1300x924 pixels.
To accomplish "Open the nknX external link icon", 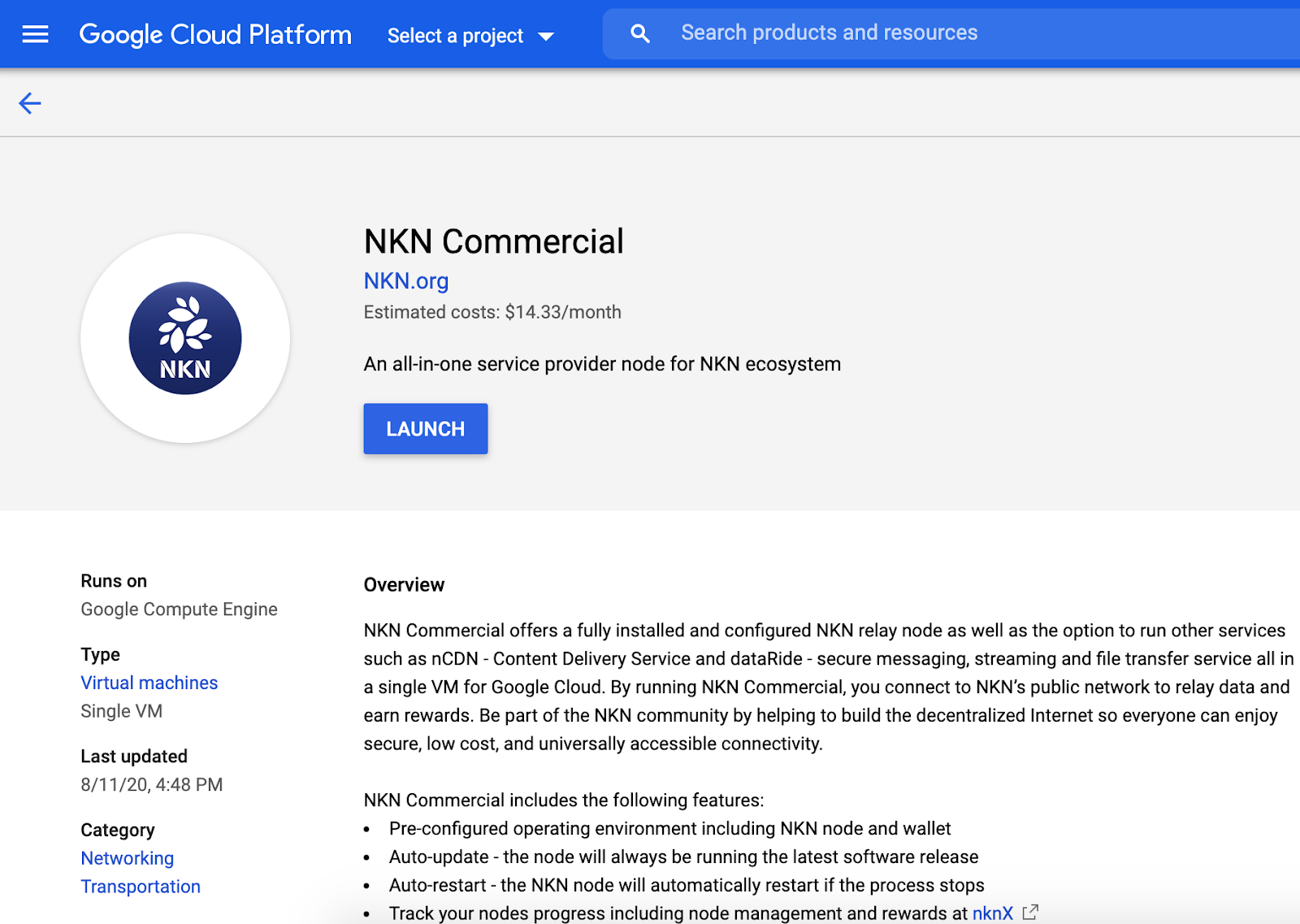I will [x=1030, y=913].
